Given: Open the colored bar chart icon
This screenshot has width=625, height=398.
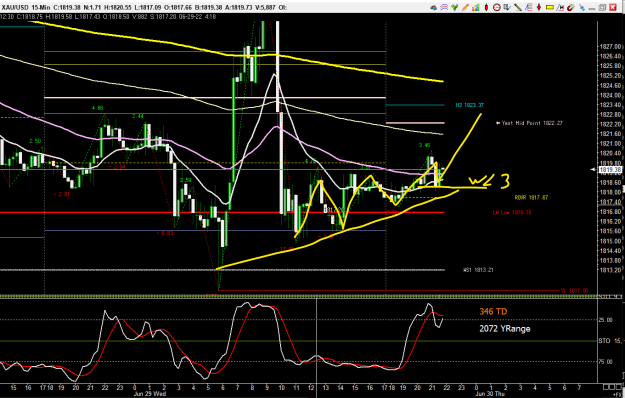Looking at the screenshot, I should click(x=476, y=7).
